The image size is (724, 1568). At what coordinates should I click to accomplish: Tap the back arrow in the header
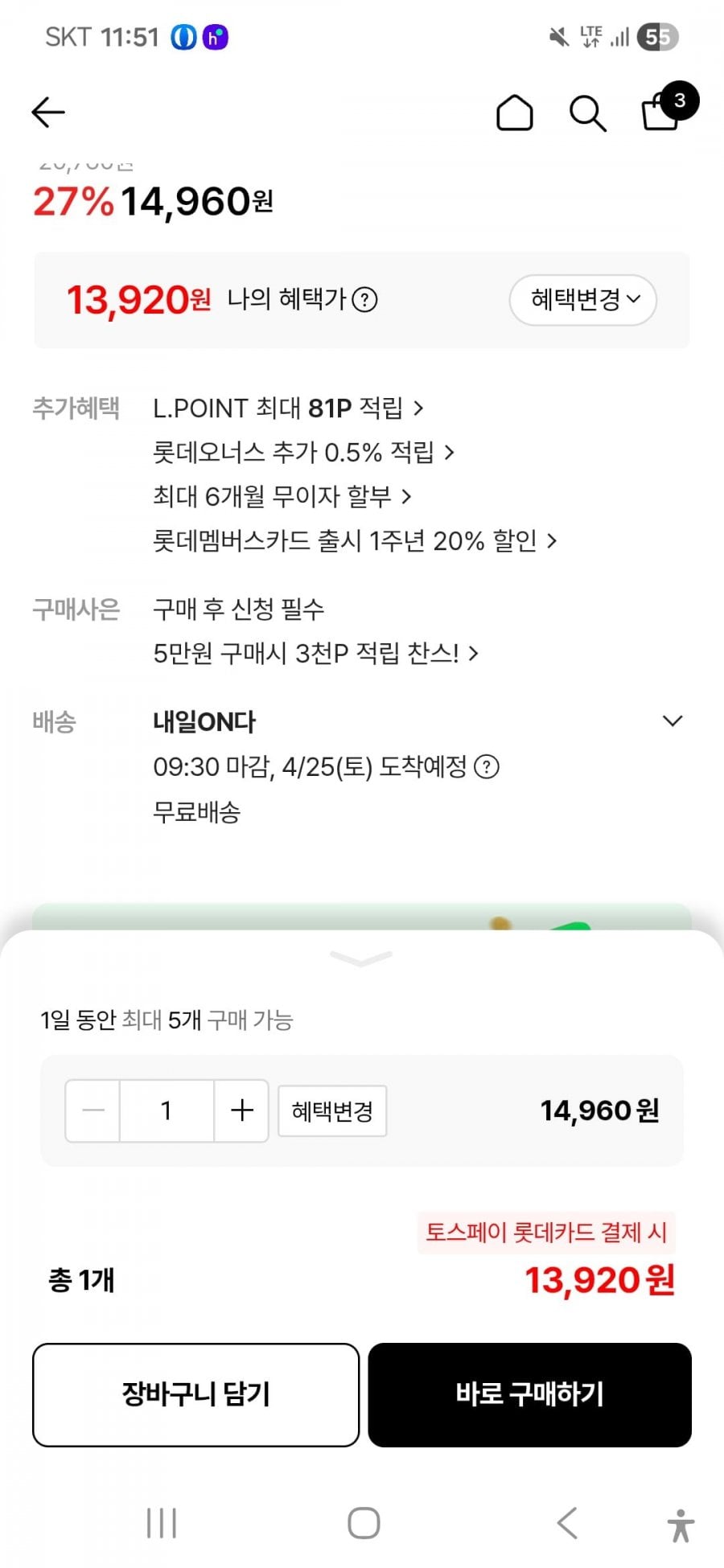click(x=48, y=113)
